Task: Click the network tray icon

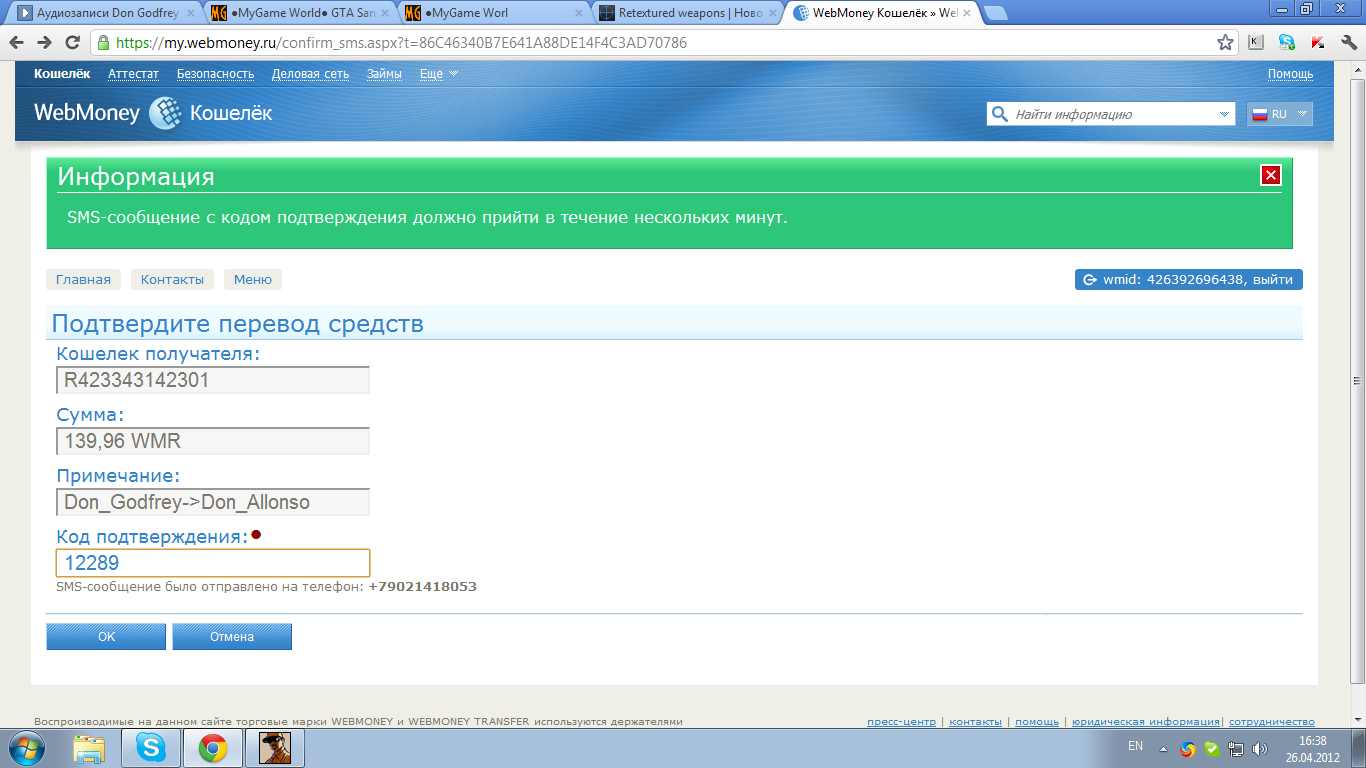Action: pyautogui.click(x=1236, y=748)
